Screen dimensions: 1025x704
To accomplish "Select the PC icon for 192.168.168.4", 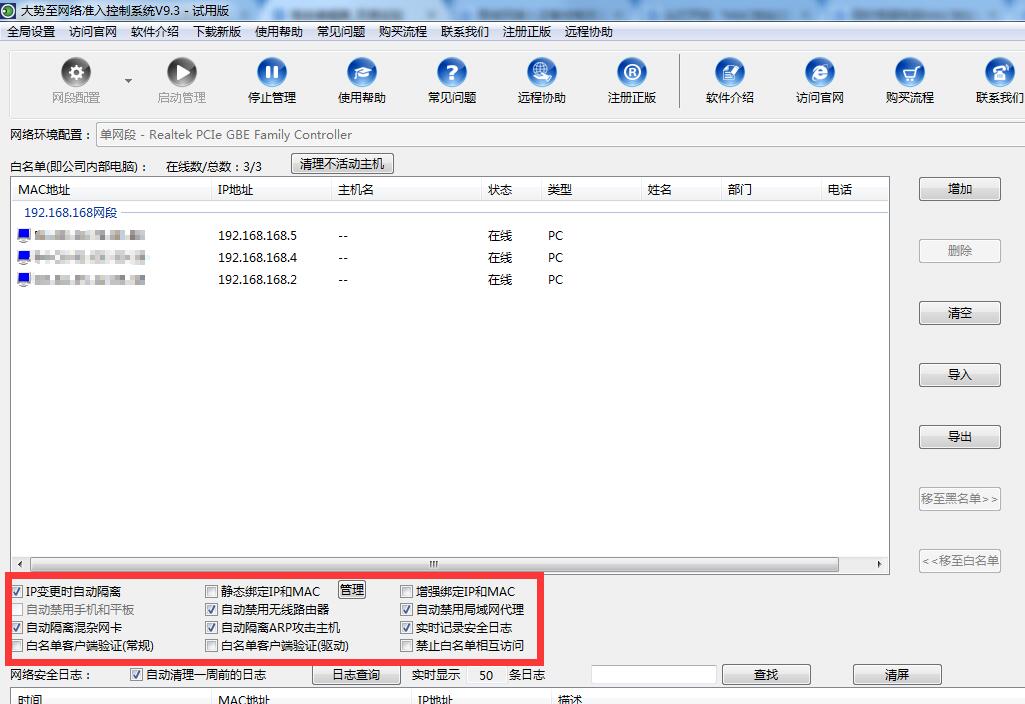I will coord(24,258).
